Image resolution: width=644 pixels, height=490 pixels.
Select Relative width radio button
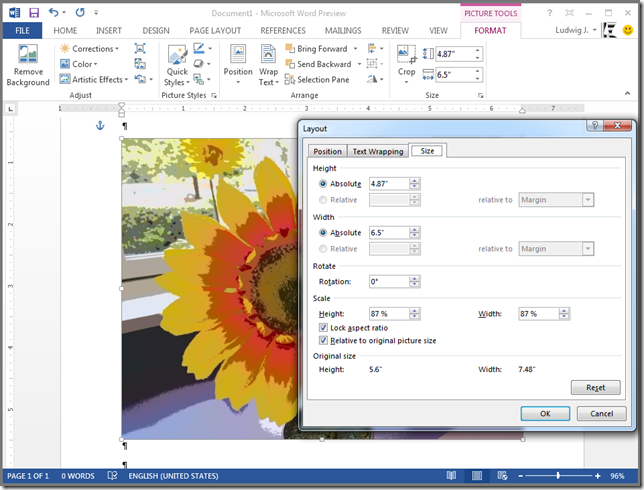point(323,248)
